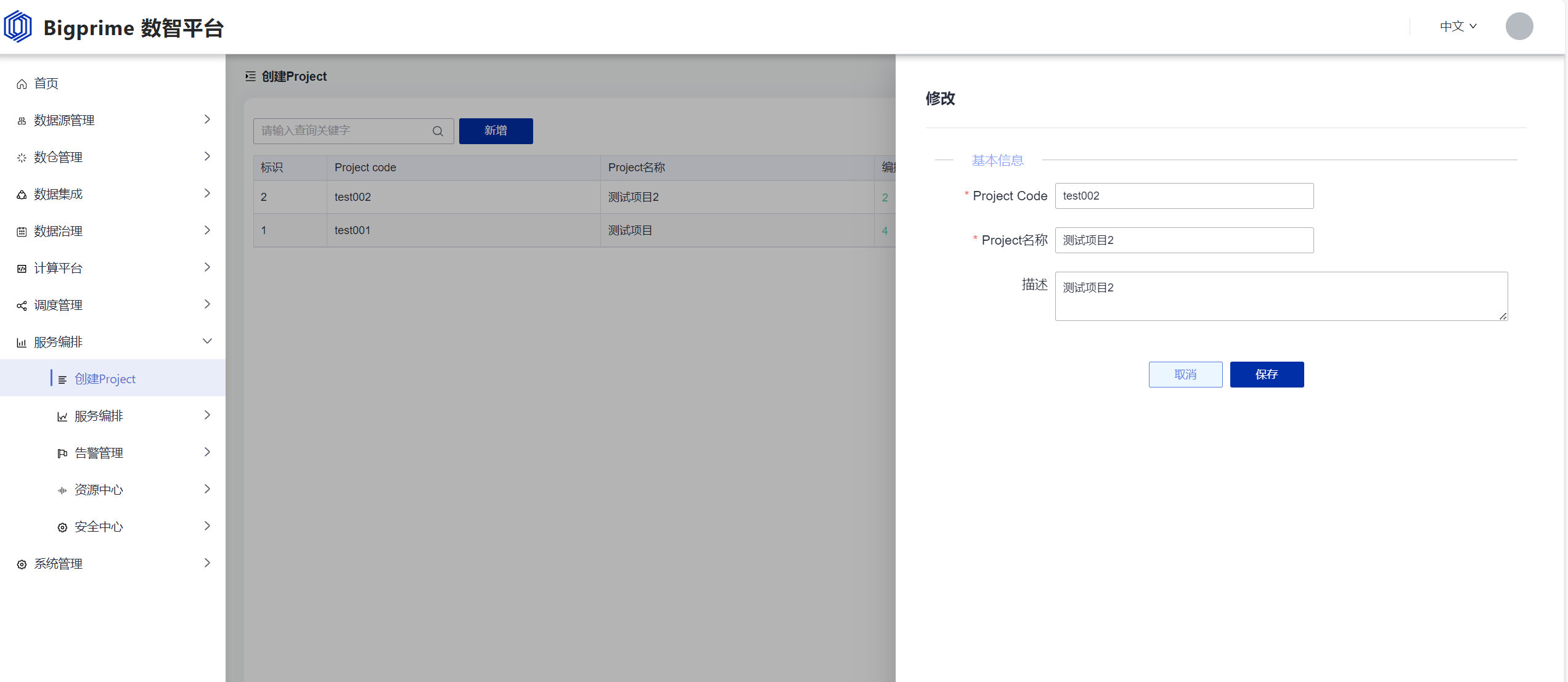
Task: Click the user avatar circle
Action: pos(1519,26)
